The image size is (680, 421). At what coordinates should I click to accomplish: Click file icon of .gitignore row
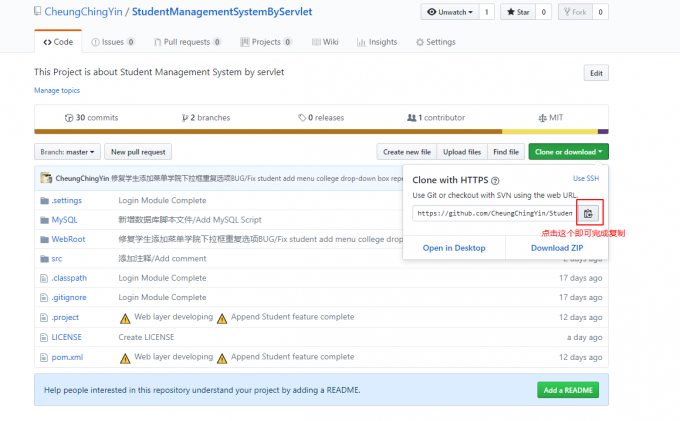(x=44, y=298)
